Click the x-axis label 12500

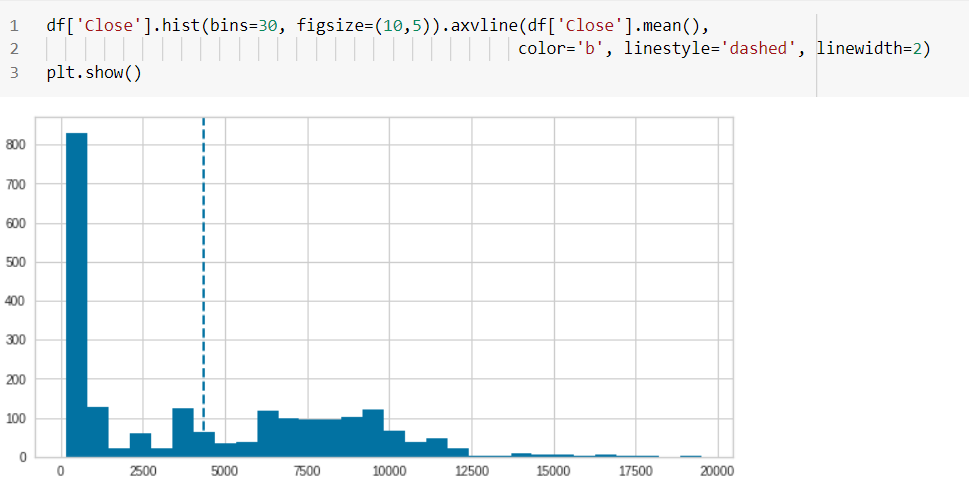pos(472,471)
